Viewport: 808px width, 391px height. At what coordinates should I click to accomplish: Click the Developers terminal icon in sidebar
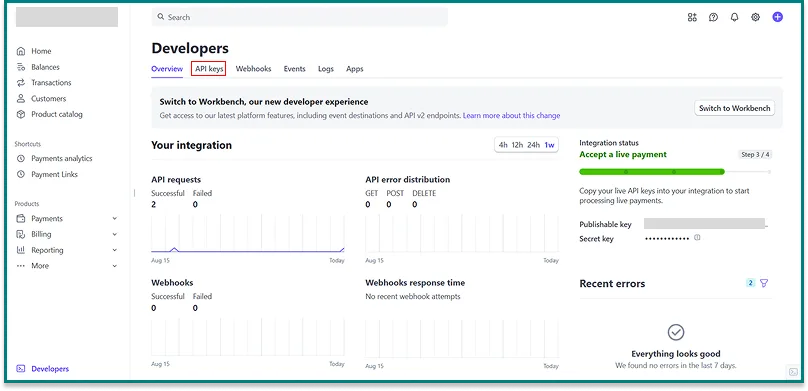pos(21,369)
